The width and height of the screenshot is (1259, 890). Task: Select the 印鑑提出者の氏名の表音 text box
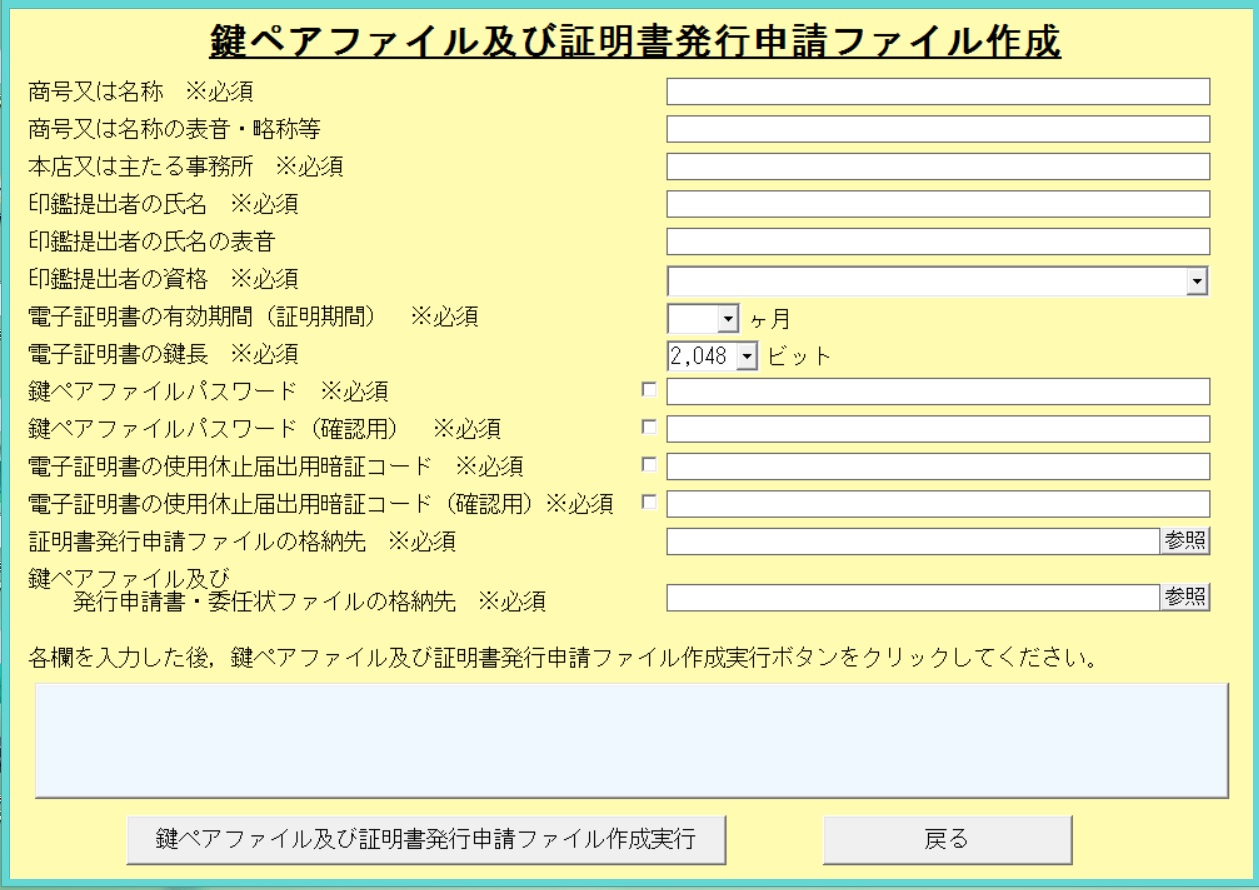[938, 242]
